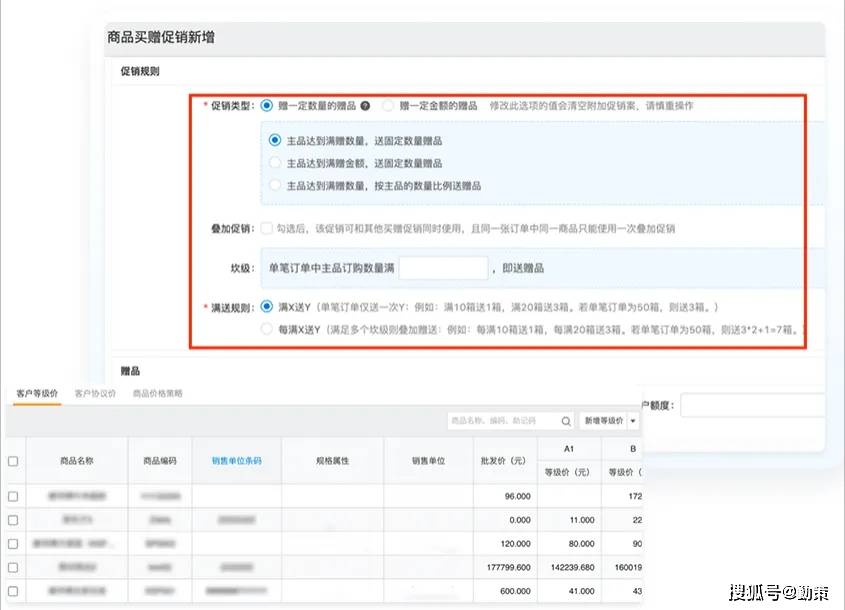Click the 新增等级价 button
Image resolution: width=845 pixels, height=610 pixels.
click(x=604, y=421)
